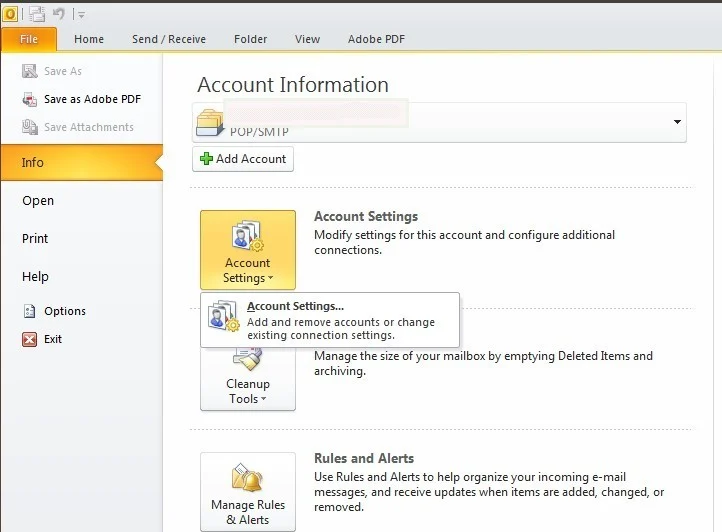Switch to the Home tab
The height and width of the screenshot is (532, 722).
click(89, 39)
